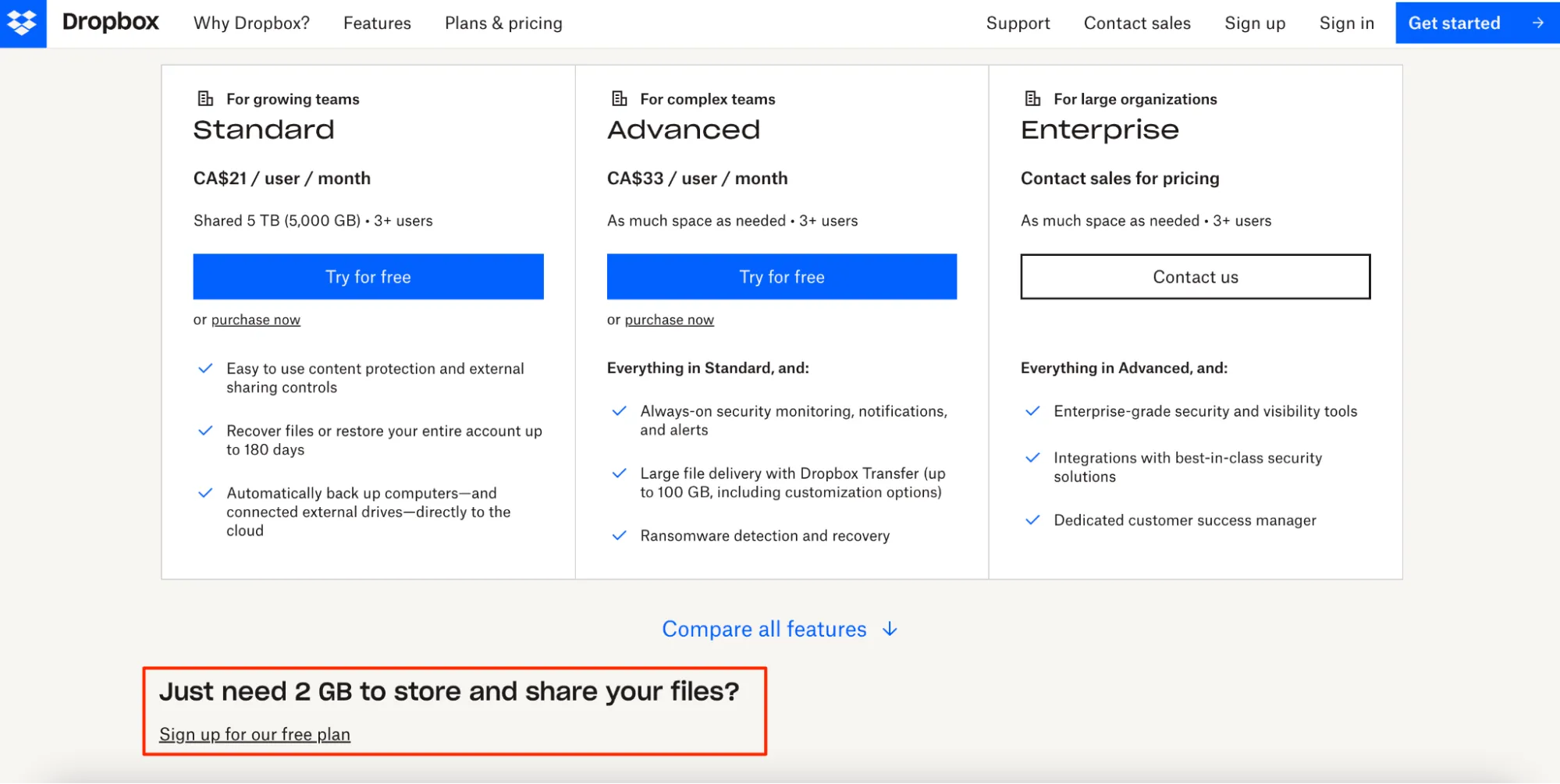Open the Features menu
The height and width of the screenshot is (784, 1560).
coord(377,23)
